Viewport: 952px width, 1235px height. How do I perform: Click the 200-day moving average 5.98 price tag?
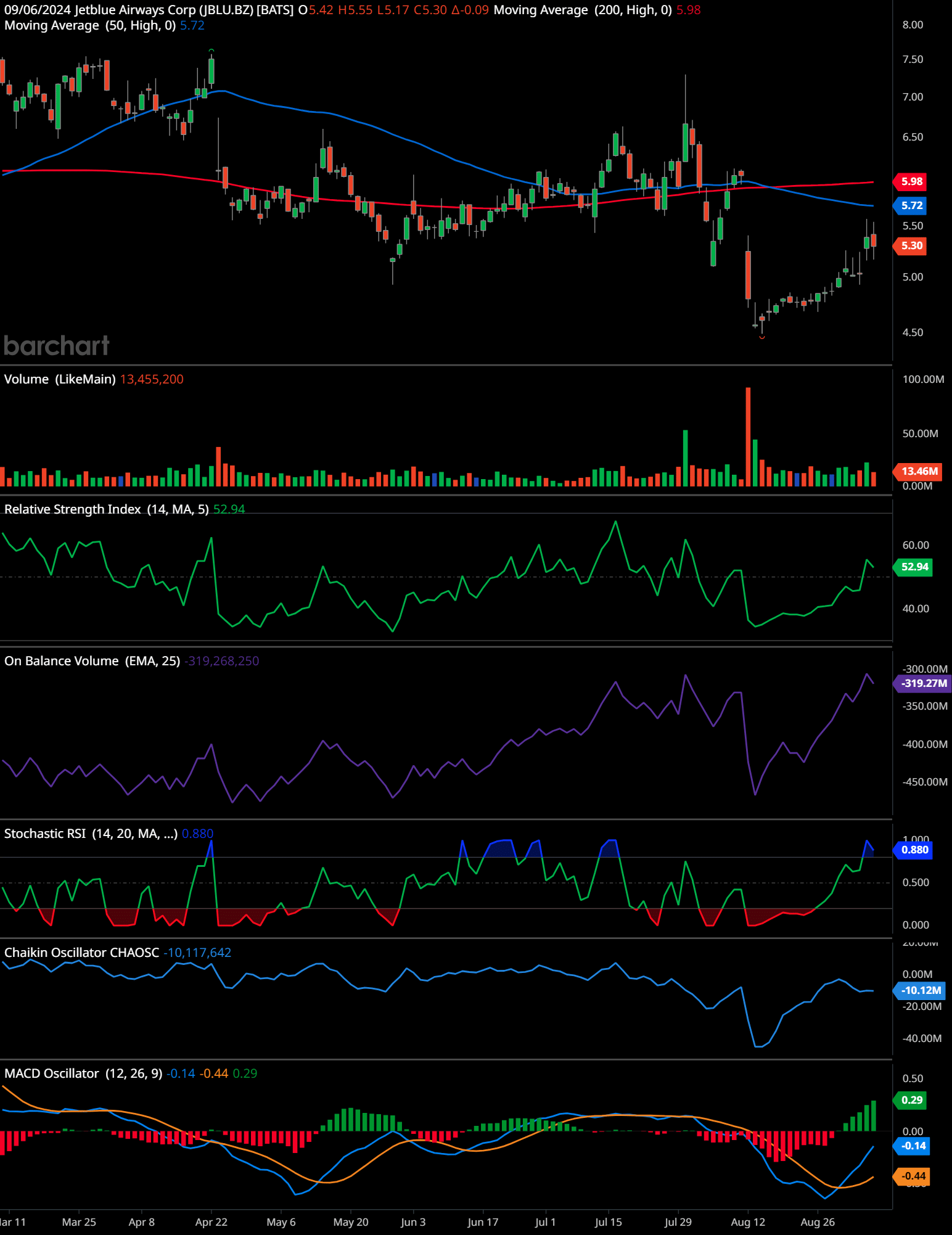tap(911, 181)
